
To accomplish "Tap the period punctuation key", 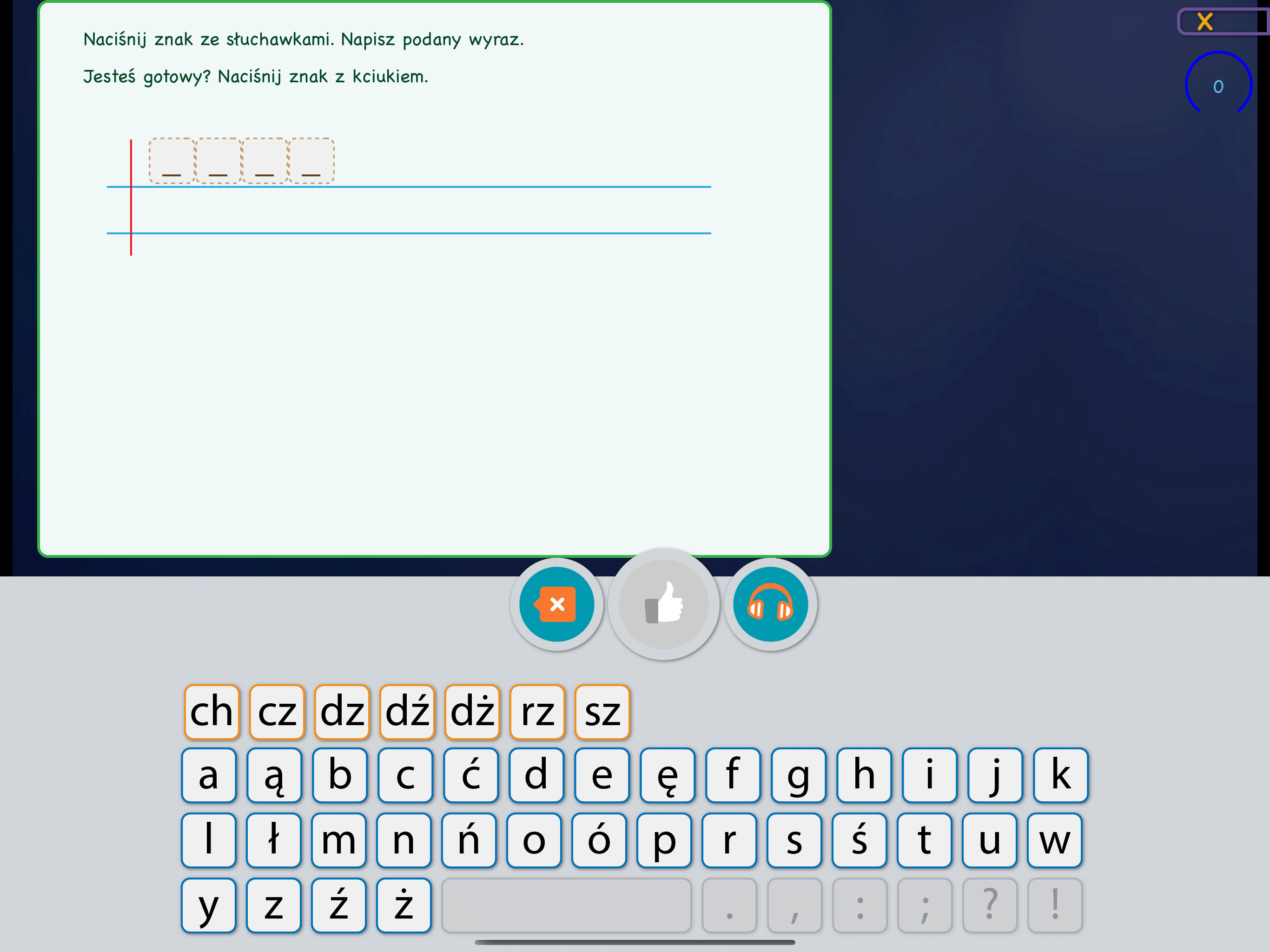I will 729,906.
